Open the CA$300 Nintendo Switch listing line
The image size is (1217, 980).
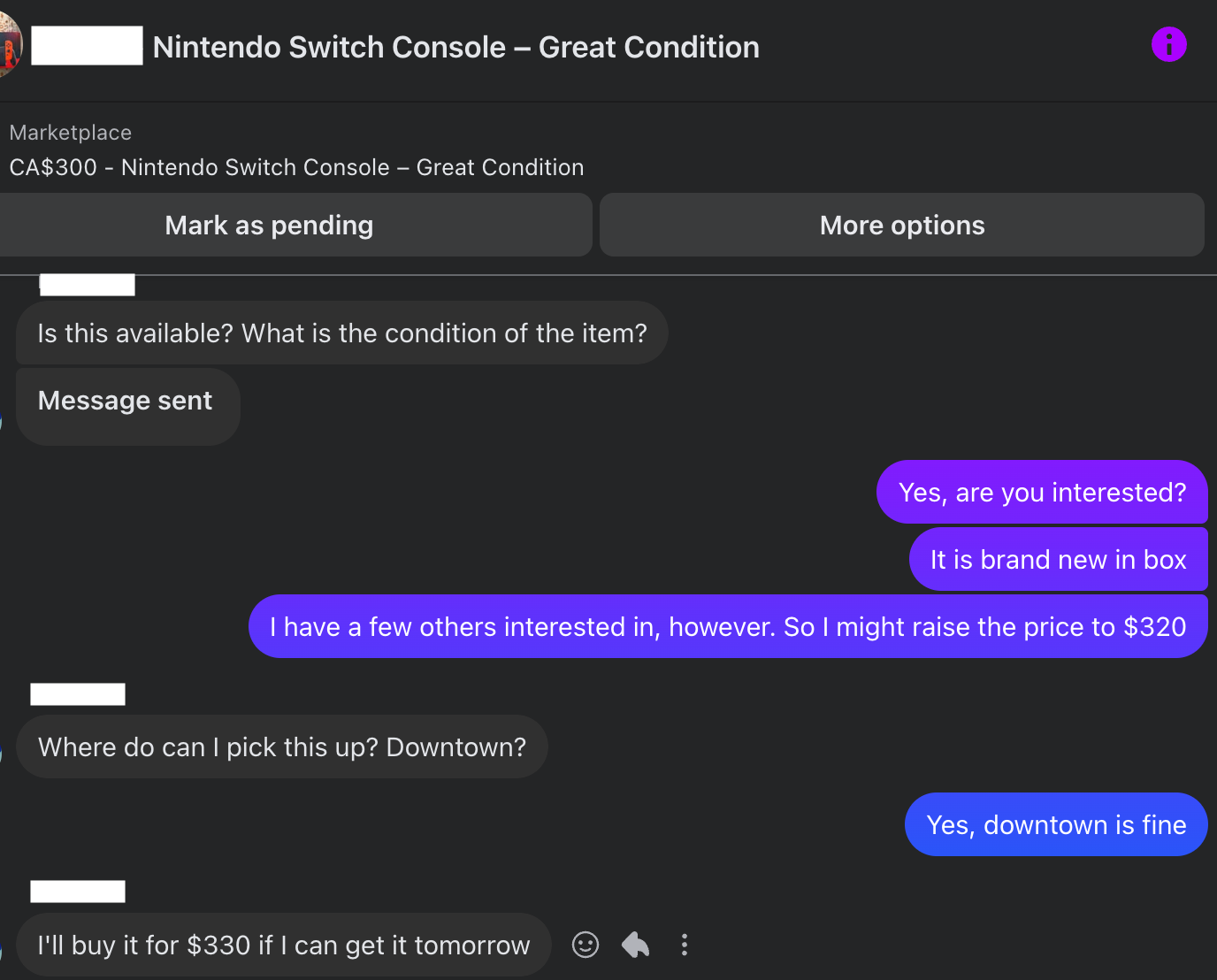296,167
